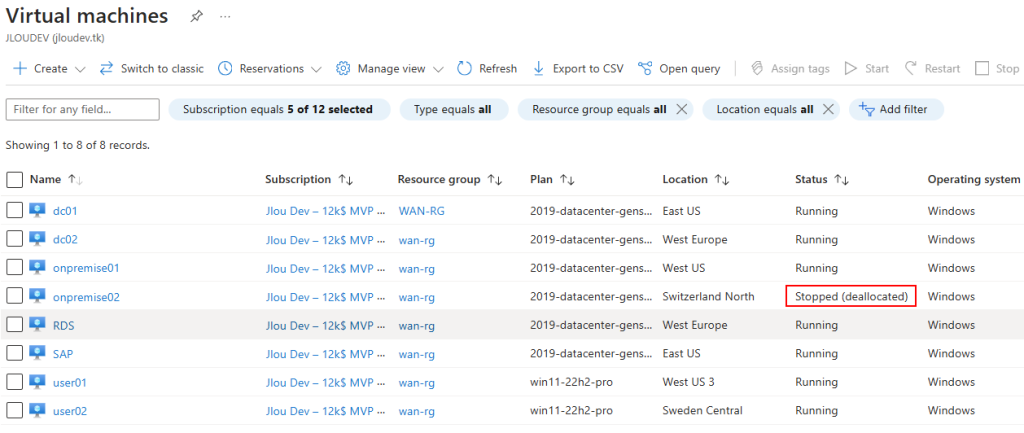Select the dc02 row checkbox
Screen dimensions: 1024x433
click(x=14, y=239)
